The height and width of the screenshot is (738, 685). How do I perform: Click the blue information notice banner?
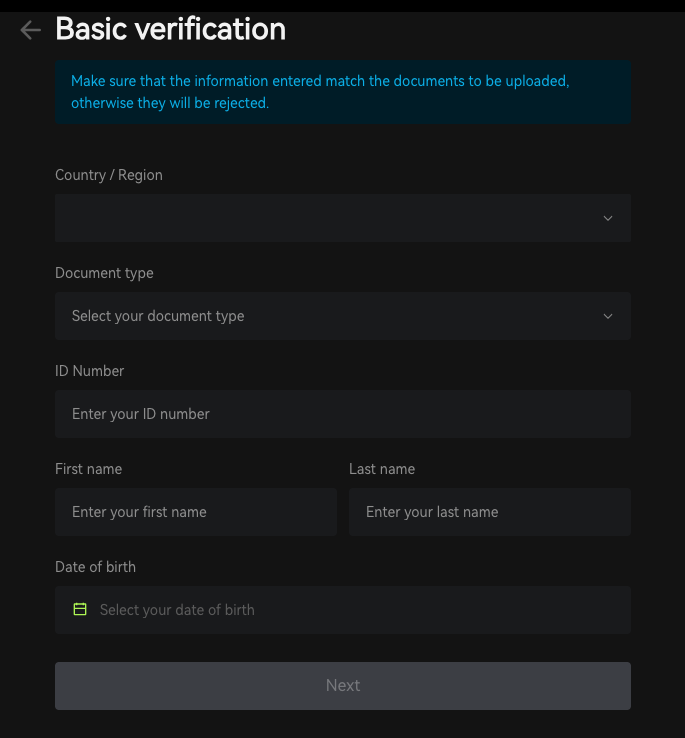pyautogui.click(x=343, y=92)
